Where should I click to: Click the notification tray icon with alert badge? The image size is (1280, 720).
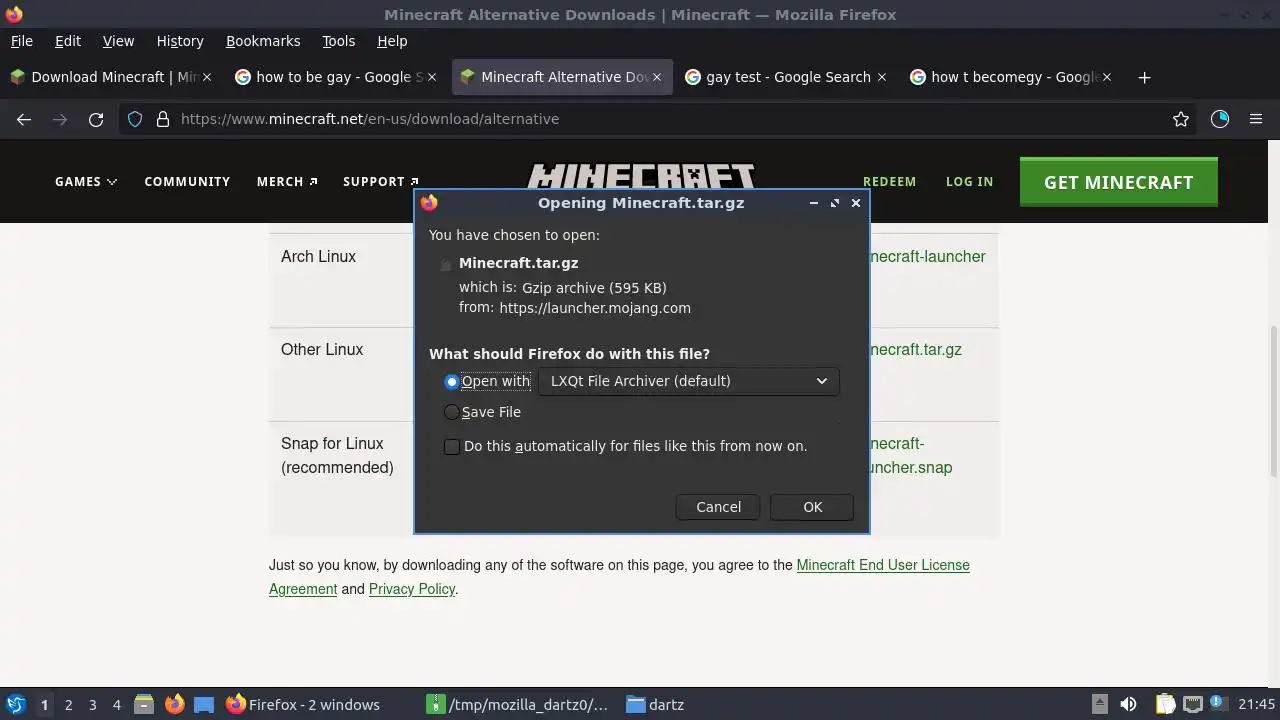pyautogui.click(x=1219, y=705)
